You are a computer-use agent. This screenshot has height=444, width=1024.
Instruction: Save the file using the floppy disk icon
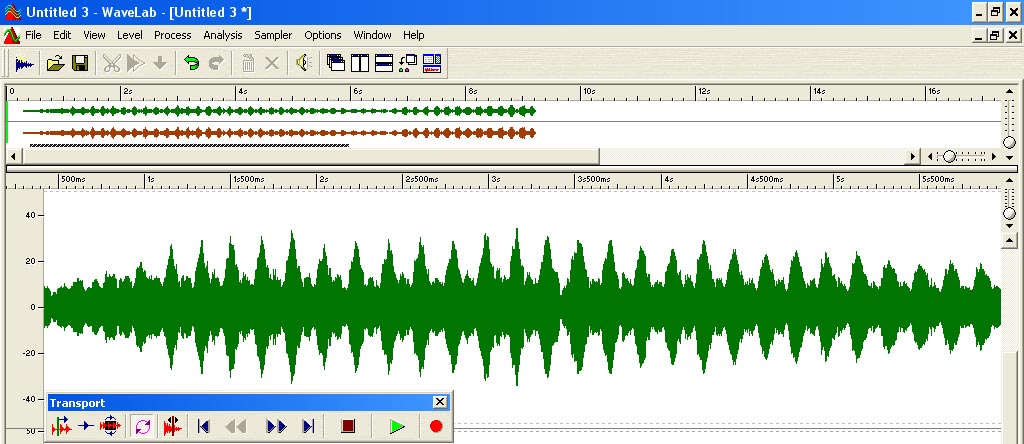79,63
